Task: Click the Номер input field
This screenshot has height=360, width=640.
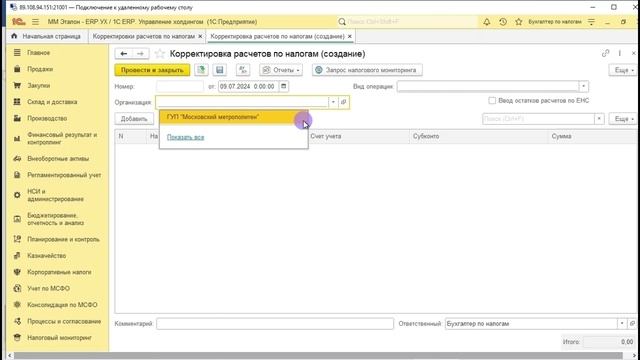Action: point(180,87)
